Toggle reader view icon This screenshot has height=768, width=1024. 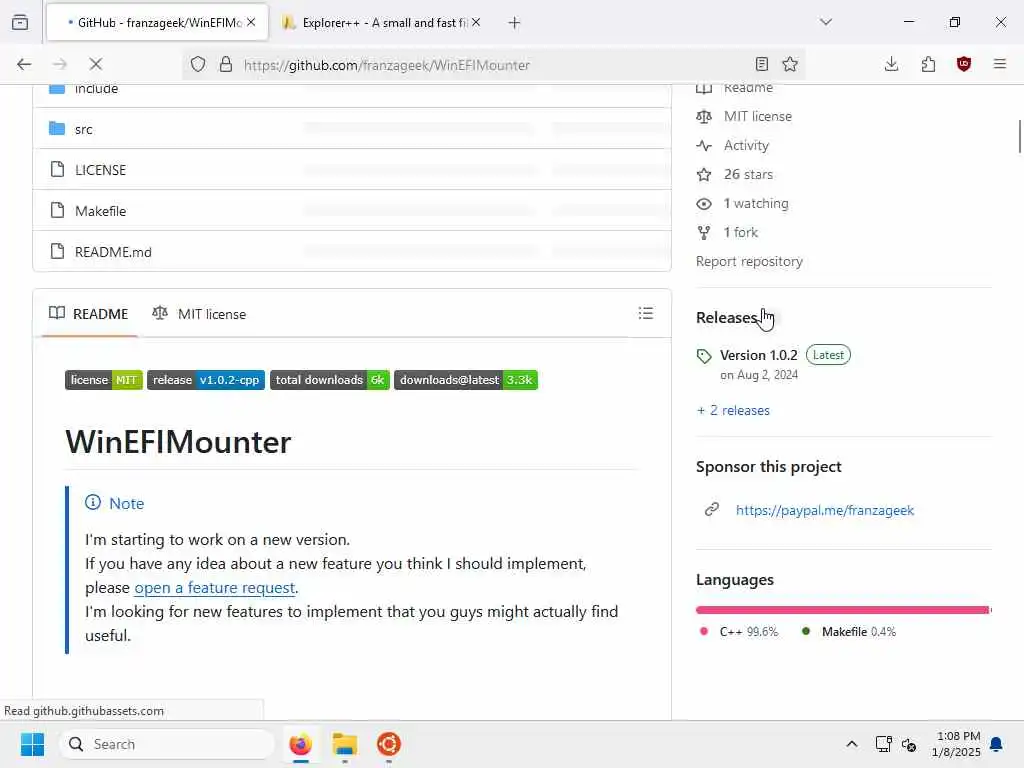point(761,64)
